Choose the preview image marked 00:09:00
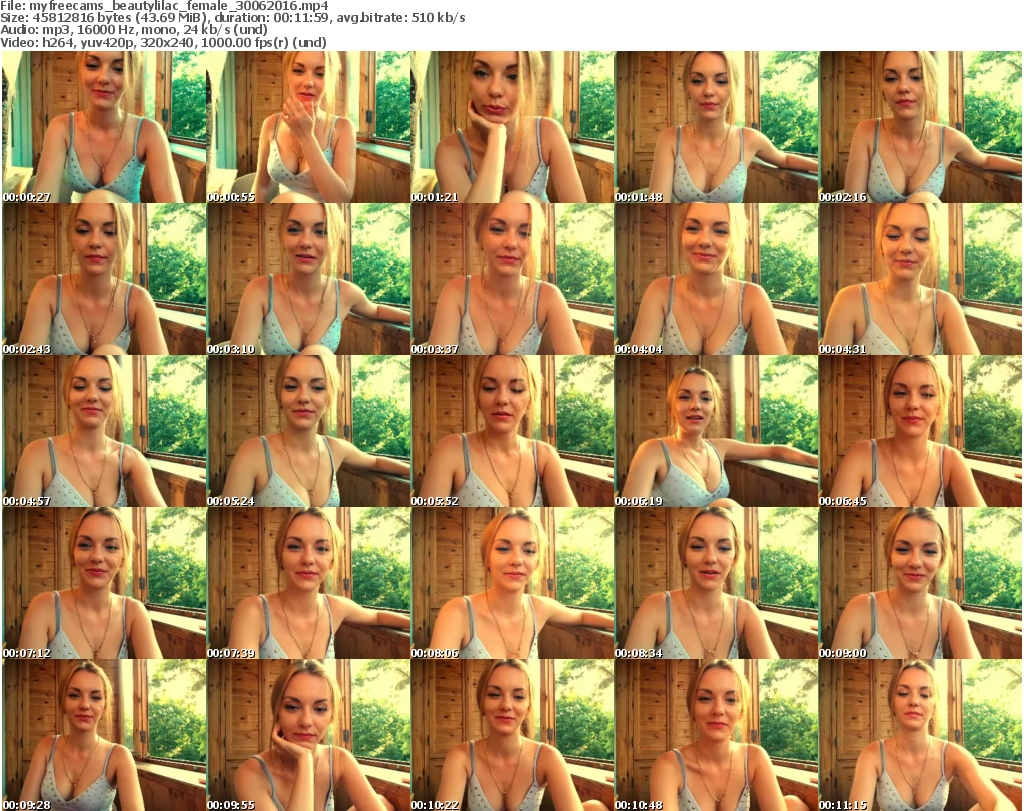The image size is (1024, 811). pyautogui.click(x=920, y=583)
